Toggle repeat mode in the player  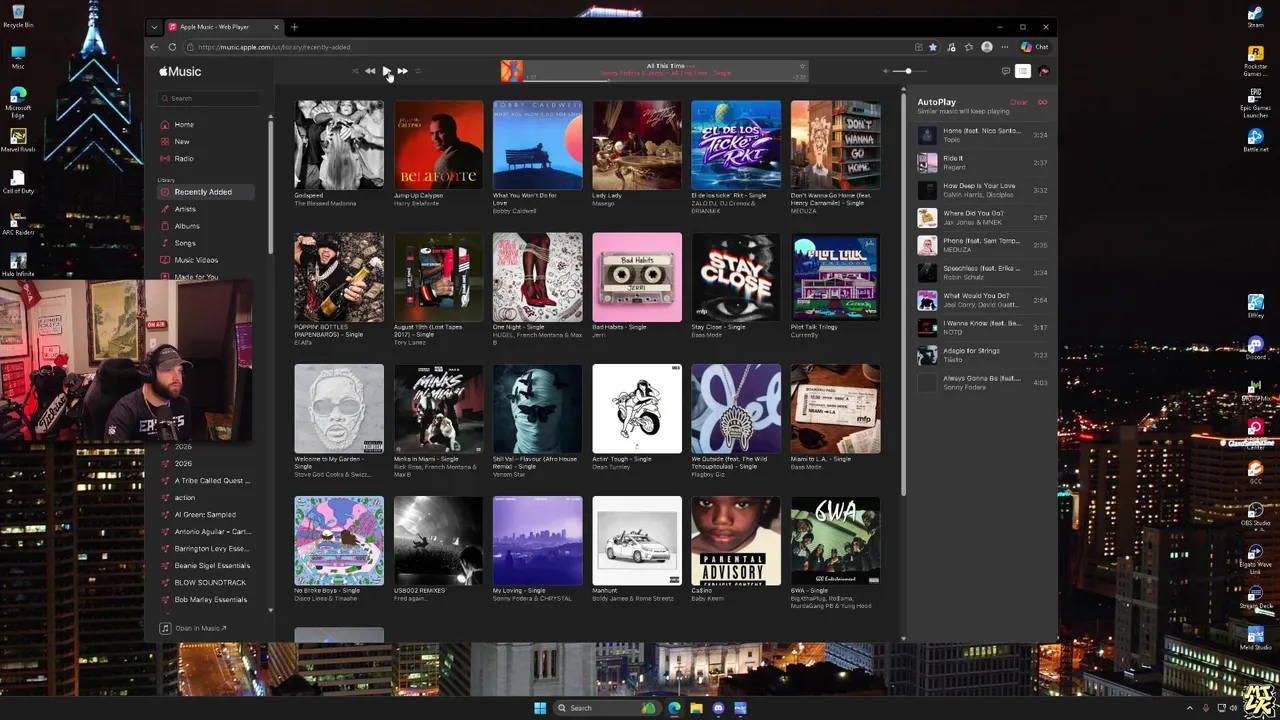coord(418,71)
